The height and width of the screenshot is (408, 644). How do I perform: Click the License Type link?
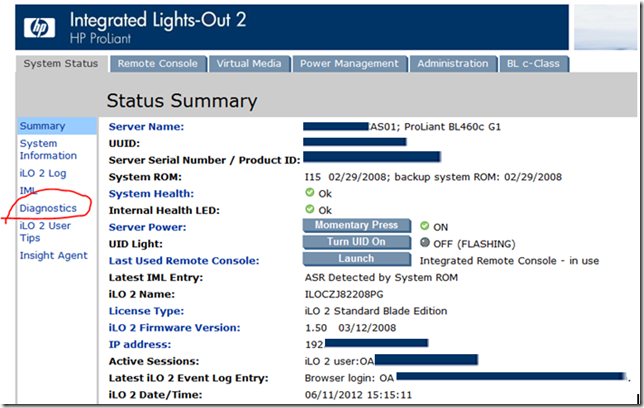pyautogui.click(x=146, y=311)
